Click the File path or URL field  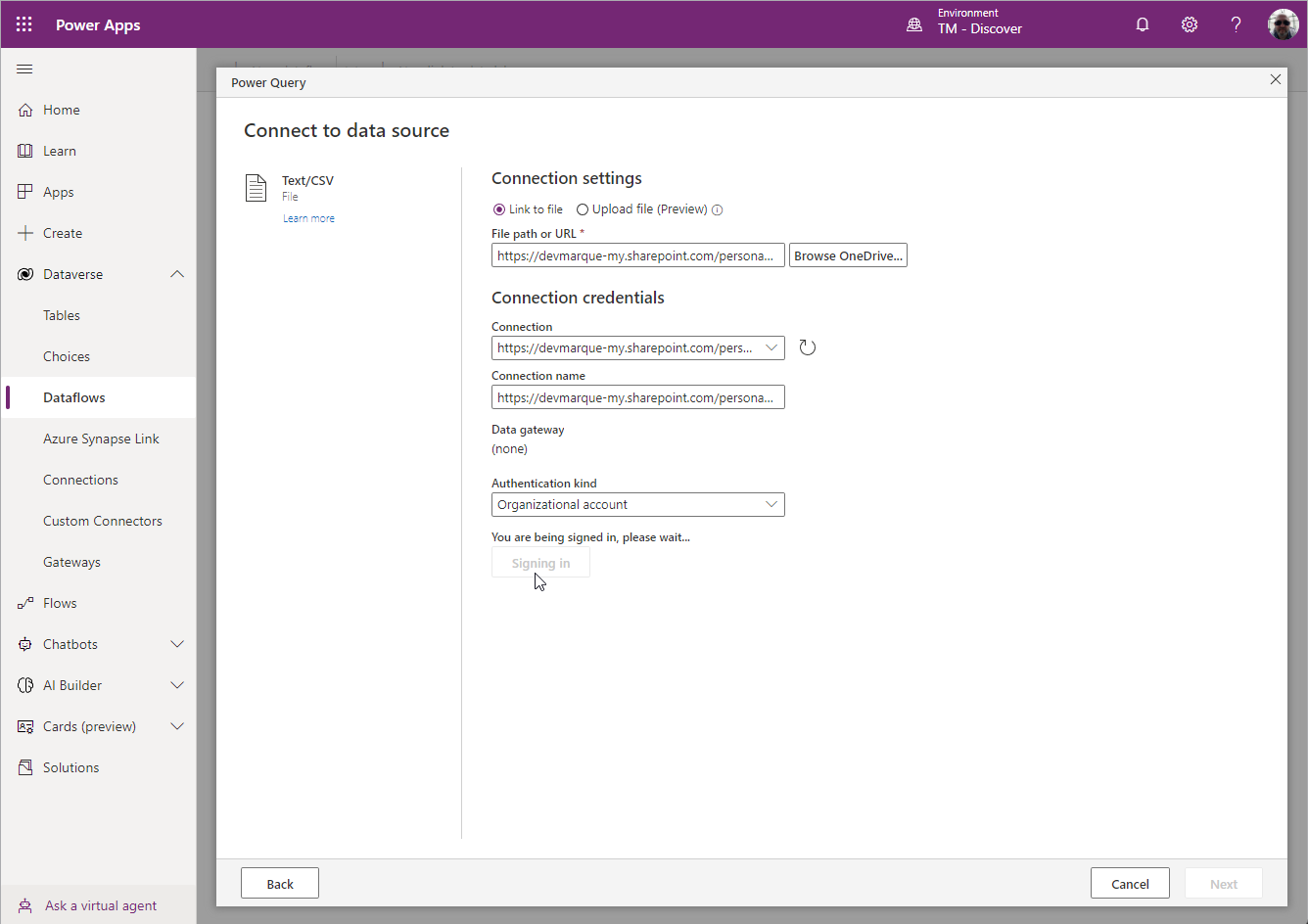coord(638,255)
